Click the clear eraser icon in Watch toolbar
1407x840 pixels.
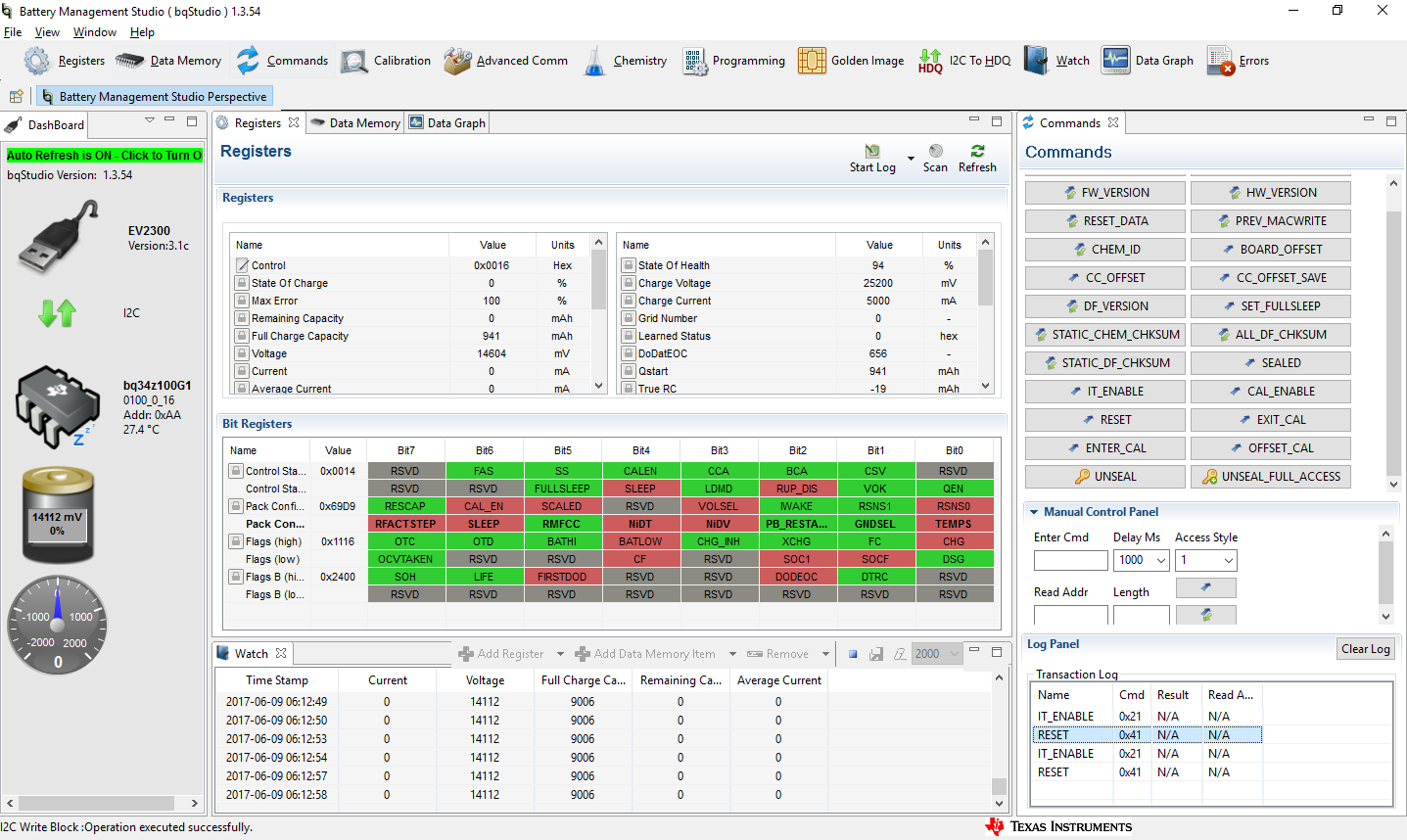[x=900, y=654]
